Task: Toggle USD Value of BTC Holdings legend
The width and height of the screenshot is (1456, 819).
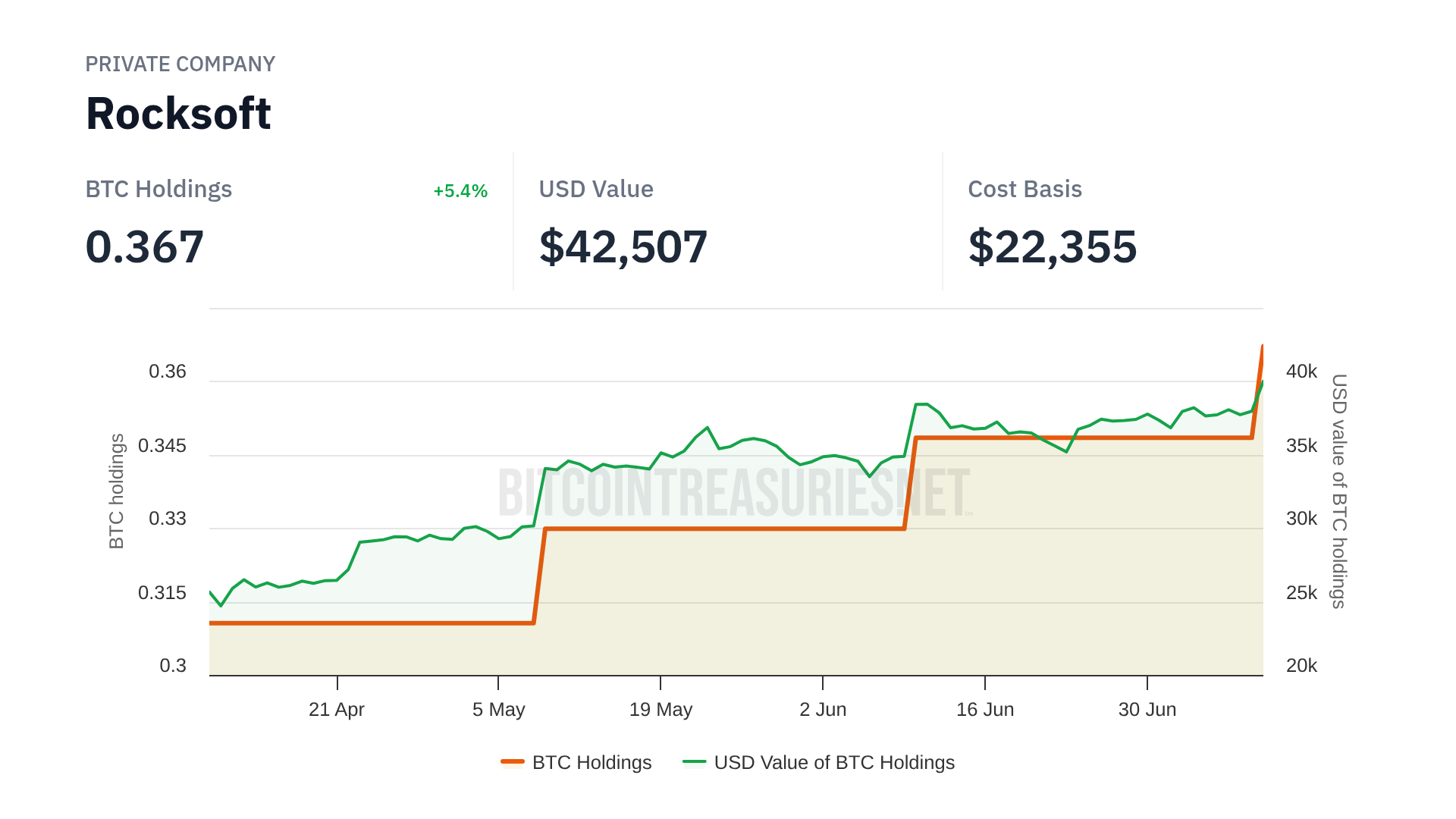Action: (x=833, y=762)
